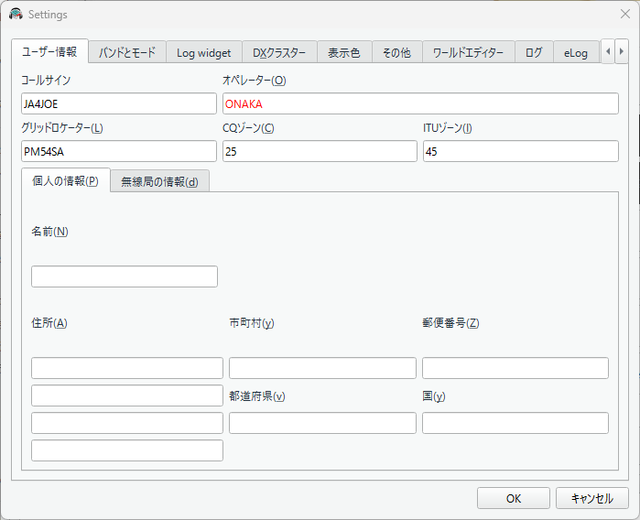
Task: Click the コールサイン label
Action: (x=46, y=80)
